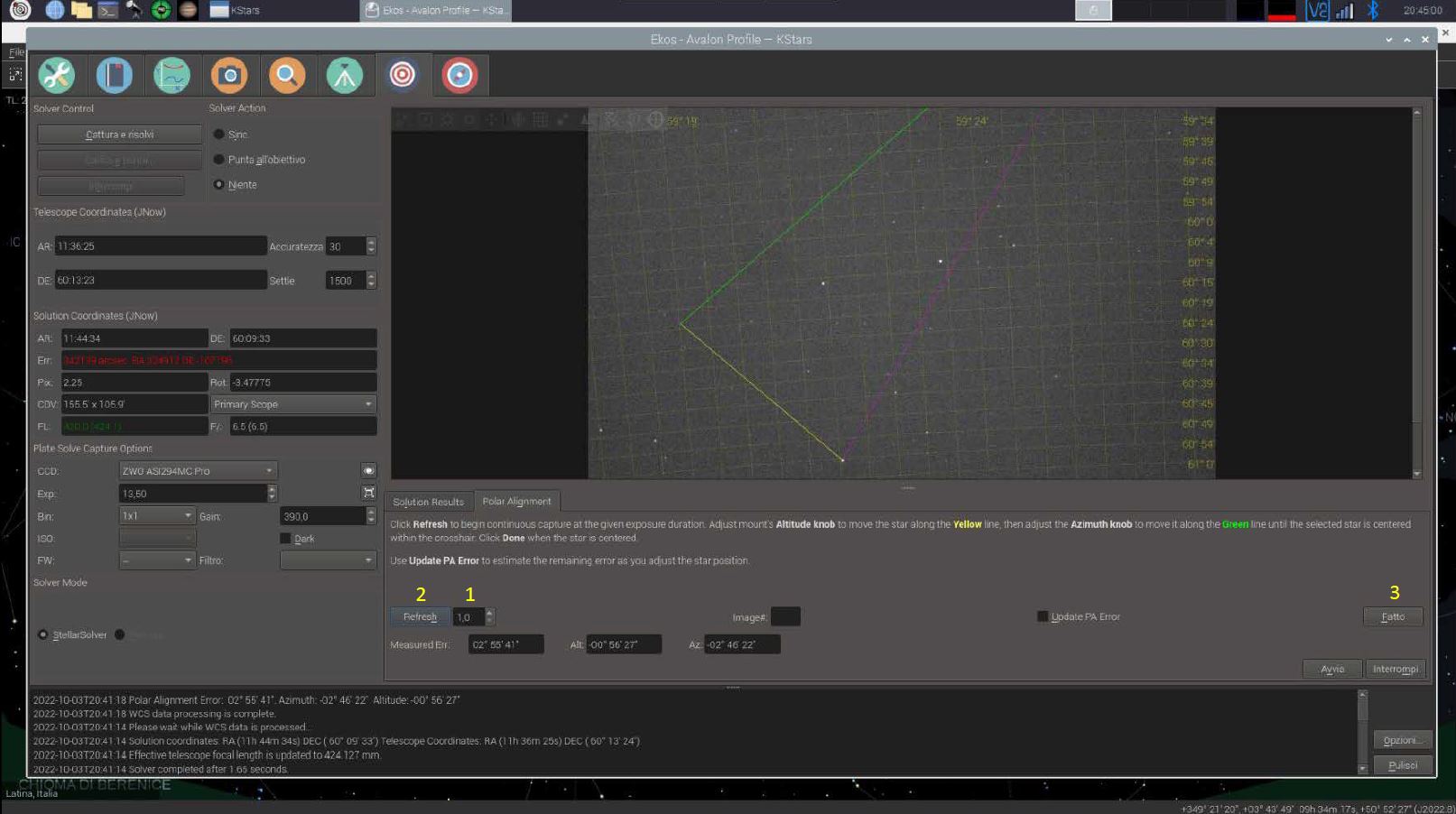This screenshot has width=1456, height=814.
Task: Open the Raspberry Pi main menu icon
Action: (20, 10)
